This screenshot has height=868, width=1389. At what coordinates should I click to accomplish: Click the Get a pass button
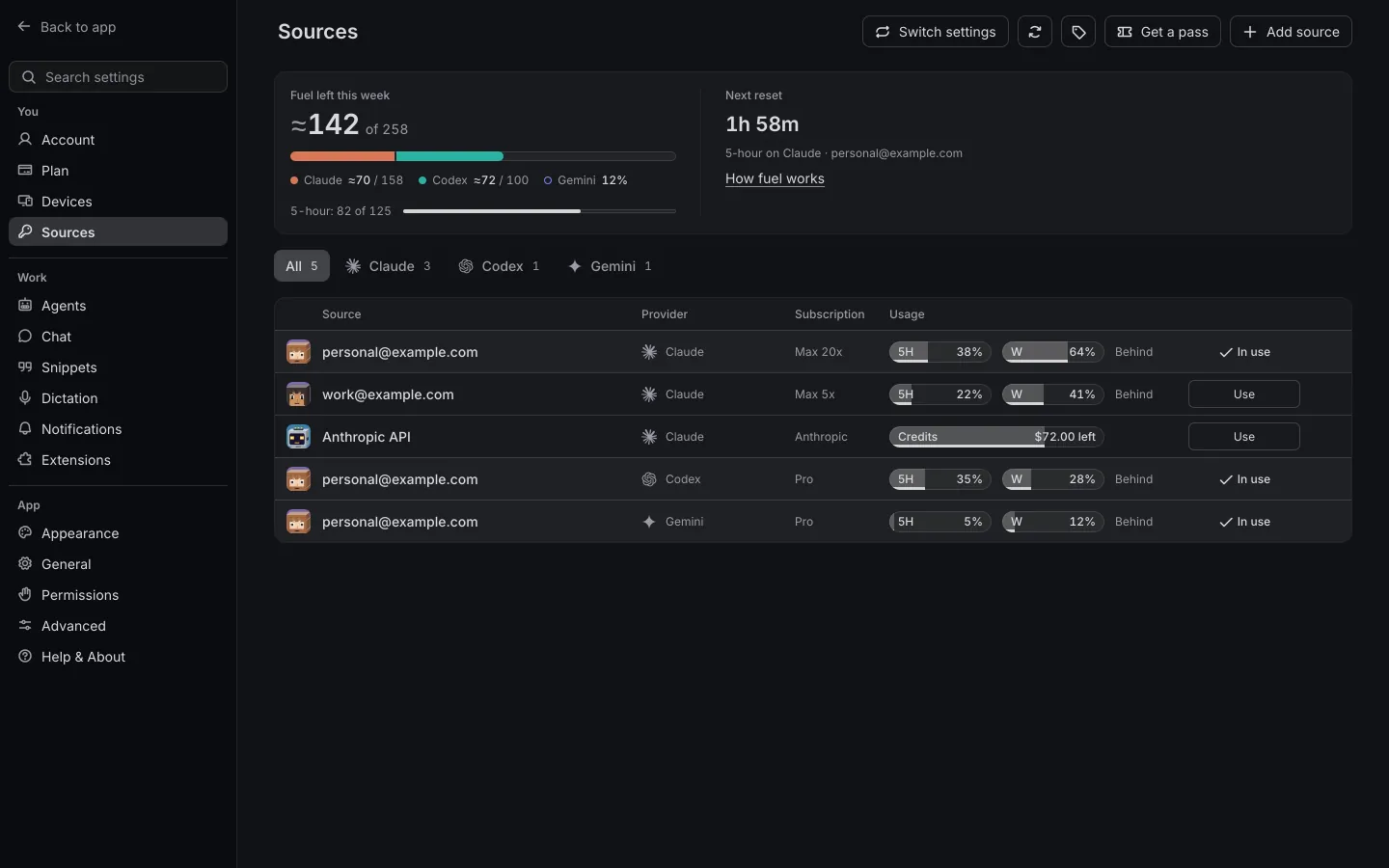pos(1162,32)
